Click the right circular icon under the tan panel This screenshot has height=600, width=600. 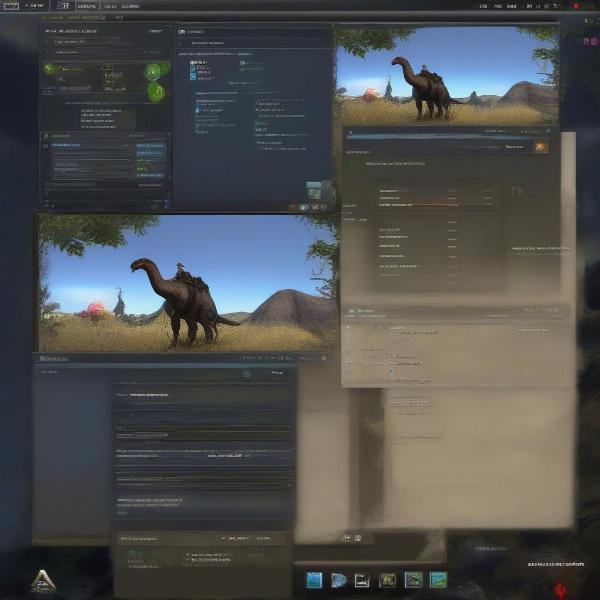click(357, 538)
